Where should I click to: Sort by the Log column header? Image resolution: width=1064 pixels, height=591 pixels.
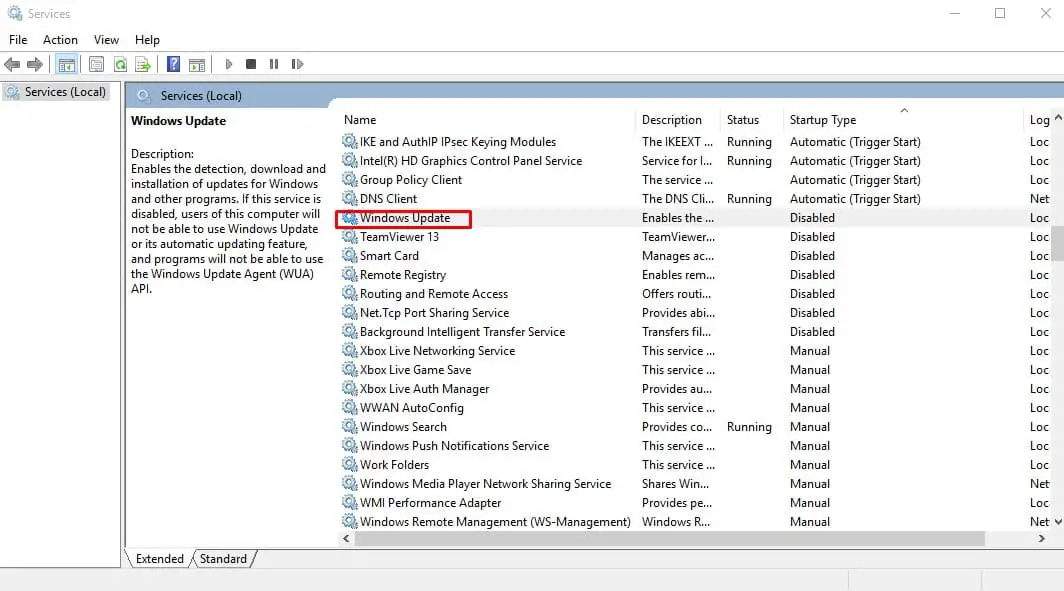point(1038,119)
